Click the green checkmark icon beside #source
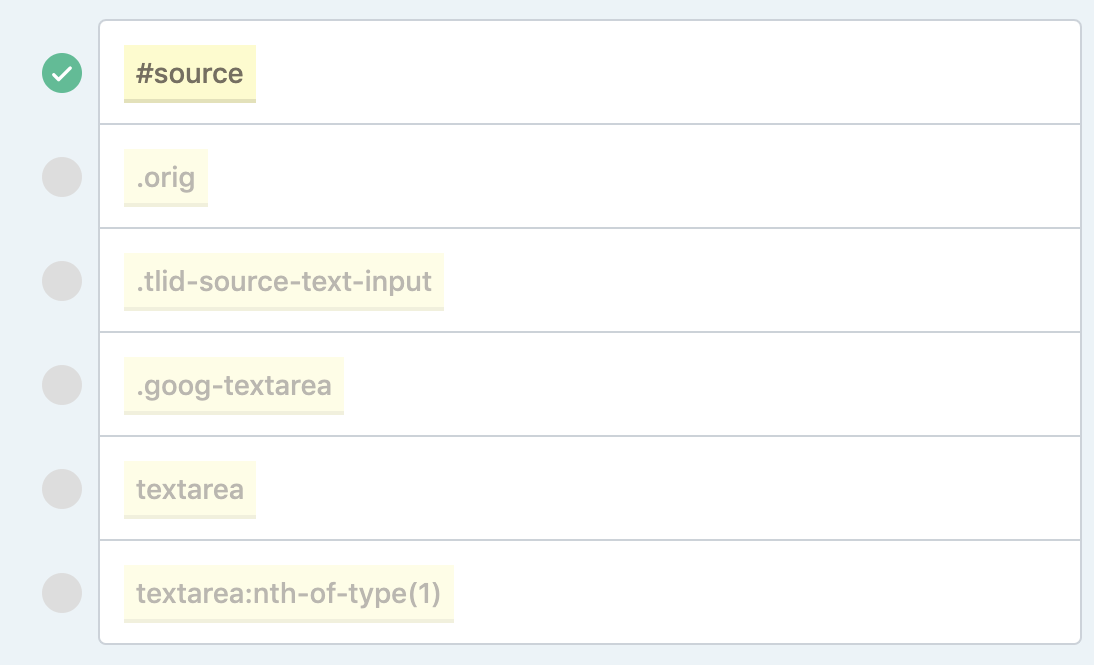The image size is (1094, 665). click(x=62, y=73)
